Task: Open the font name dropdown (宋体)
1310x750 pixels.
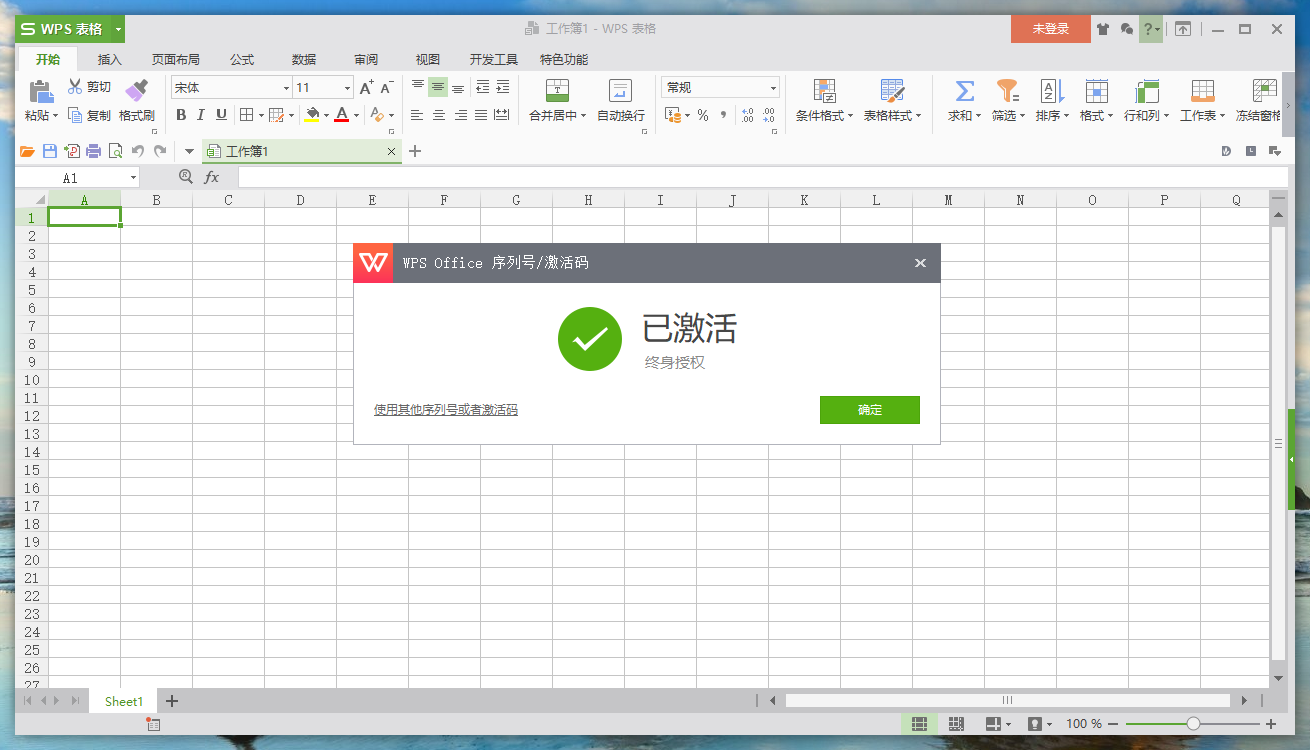Action: pos(285,88)
